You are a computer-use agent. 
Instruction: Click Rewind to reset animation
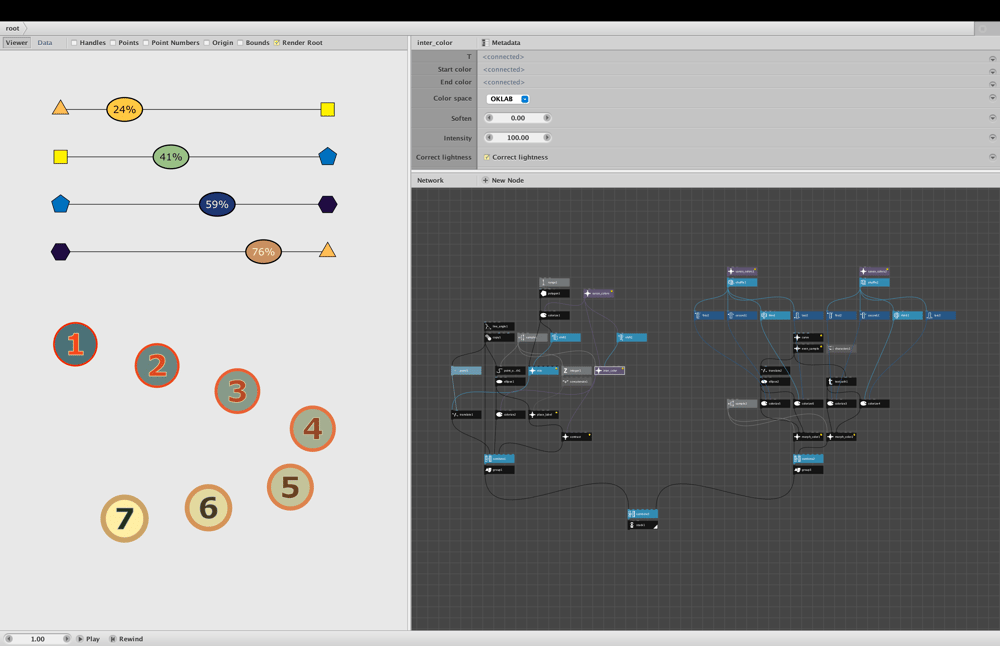click(126, 638)
